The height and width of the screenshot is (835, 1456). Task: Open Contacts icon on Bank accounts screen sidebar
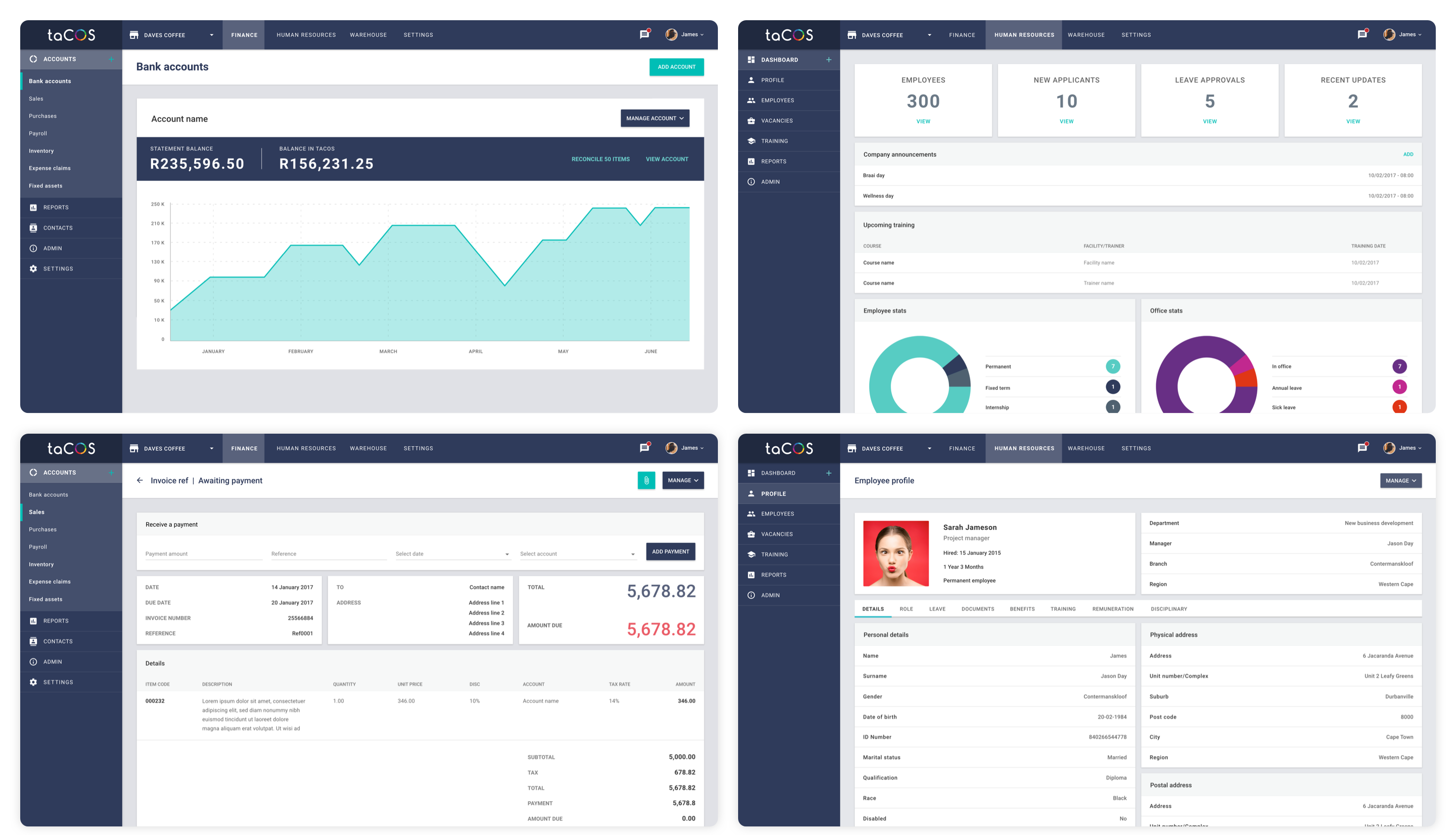(33, 227)
